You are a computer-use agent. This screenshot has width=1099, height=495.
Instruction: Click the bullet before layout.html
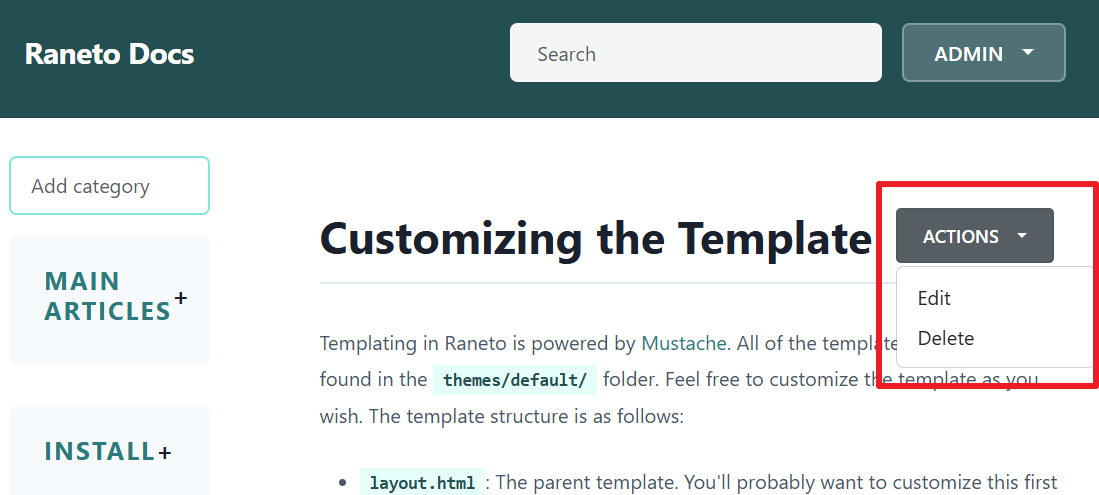click(x=343, y=483)
